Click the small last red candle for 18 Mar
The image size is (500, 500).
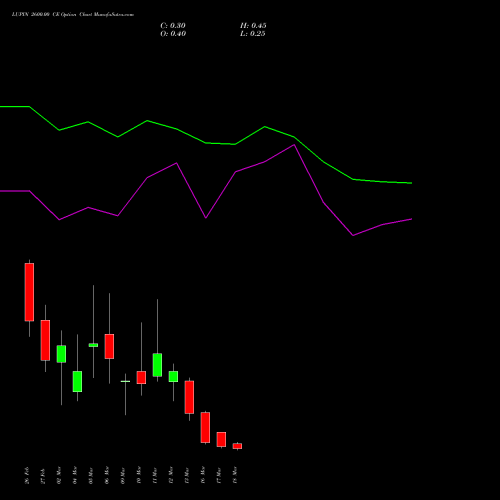[x=237, y=446]
